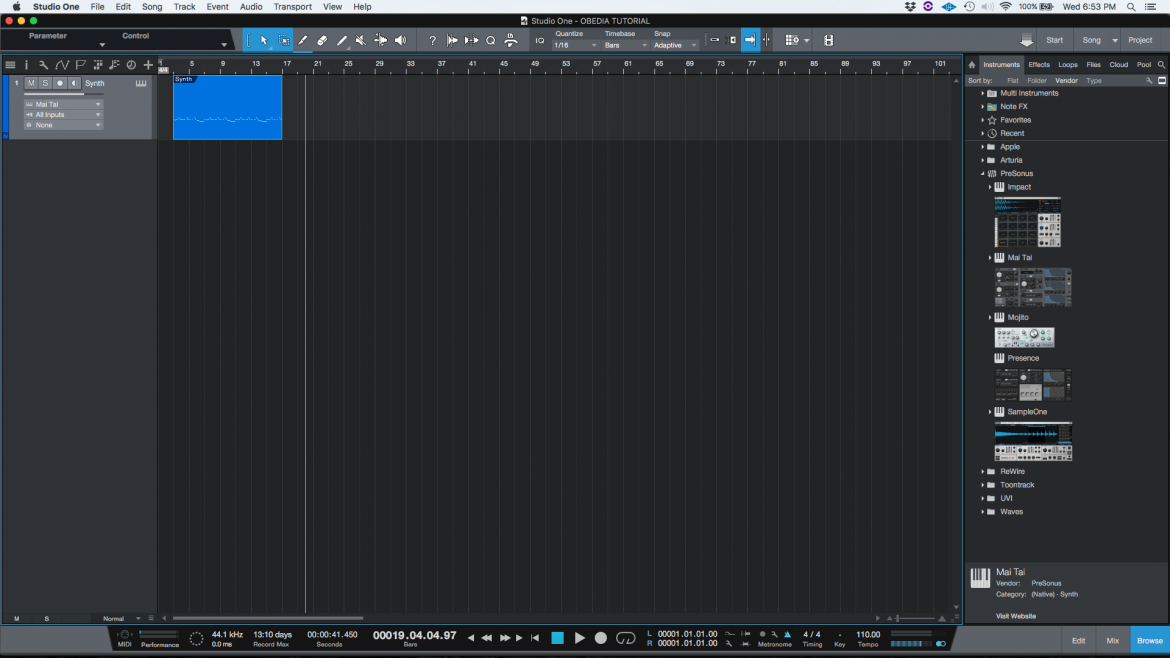The image size is (1170, 658).
Task: Click the 110.00 tempo field
Action: click(x=868, y=635)
